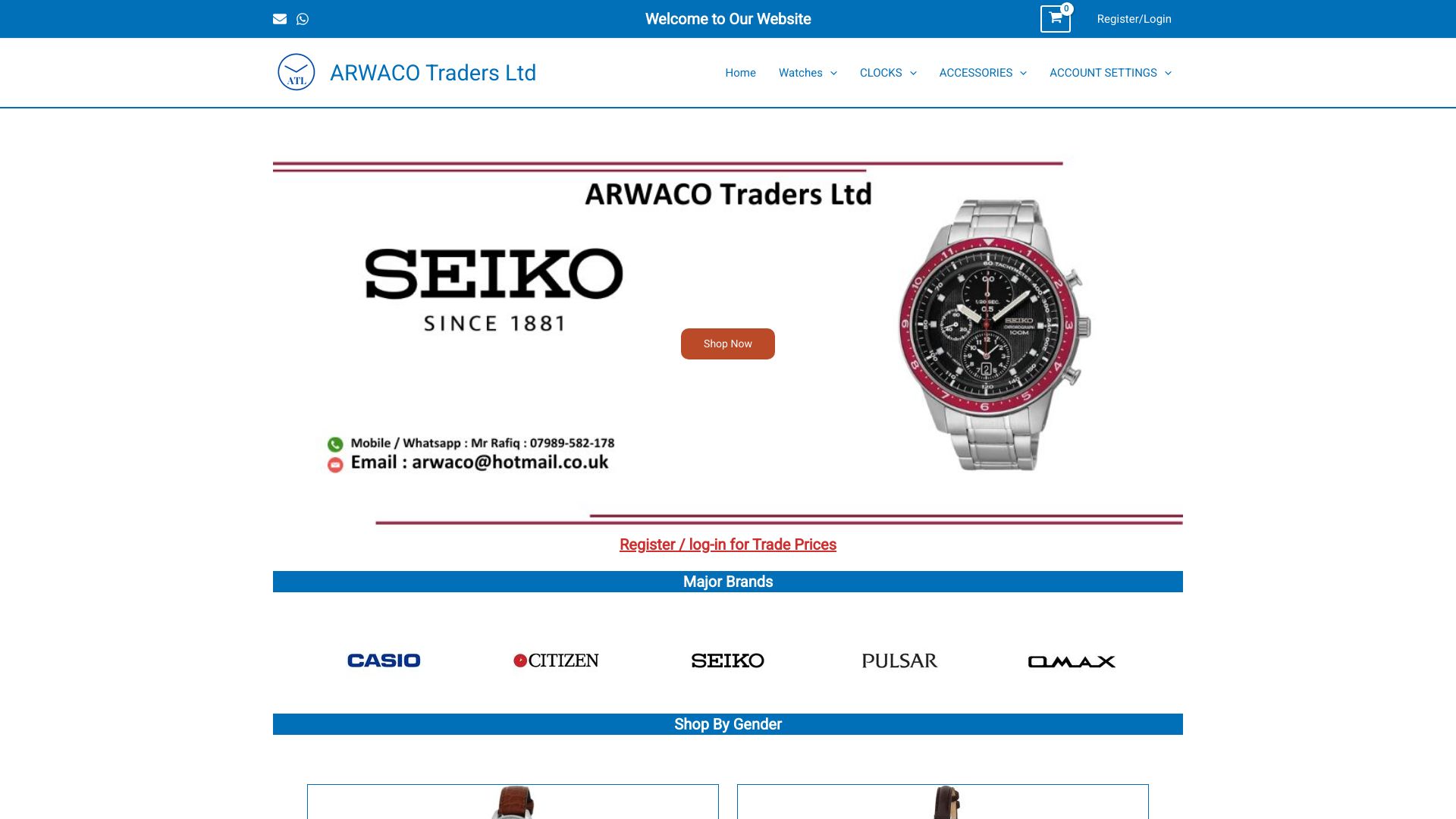Choose the Seiko brand logo
1456x819 pixels.
click(x=728, y=661)
